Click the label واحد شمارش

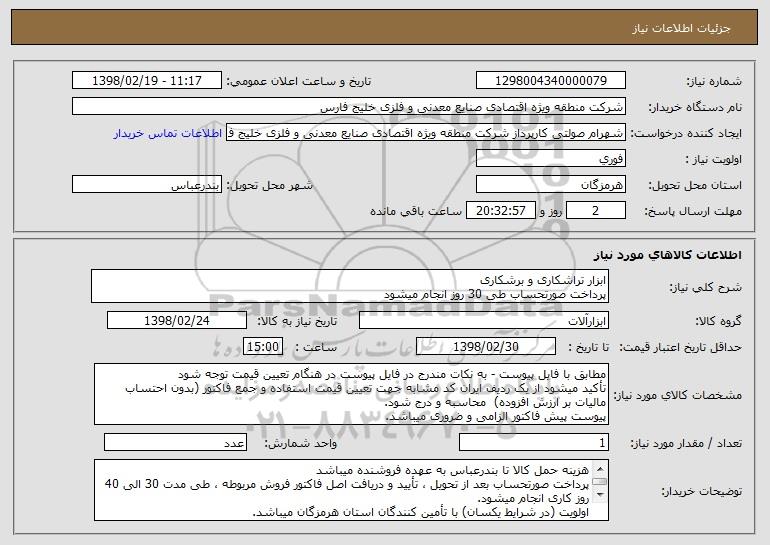click(x=301, y=444)
